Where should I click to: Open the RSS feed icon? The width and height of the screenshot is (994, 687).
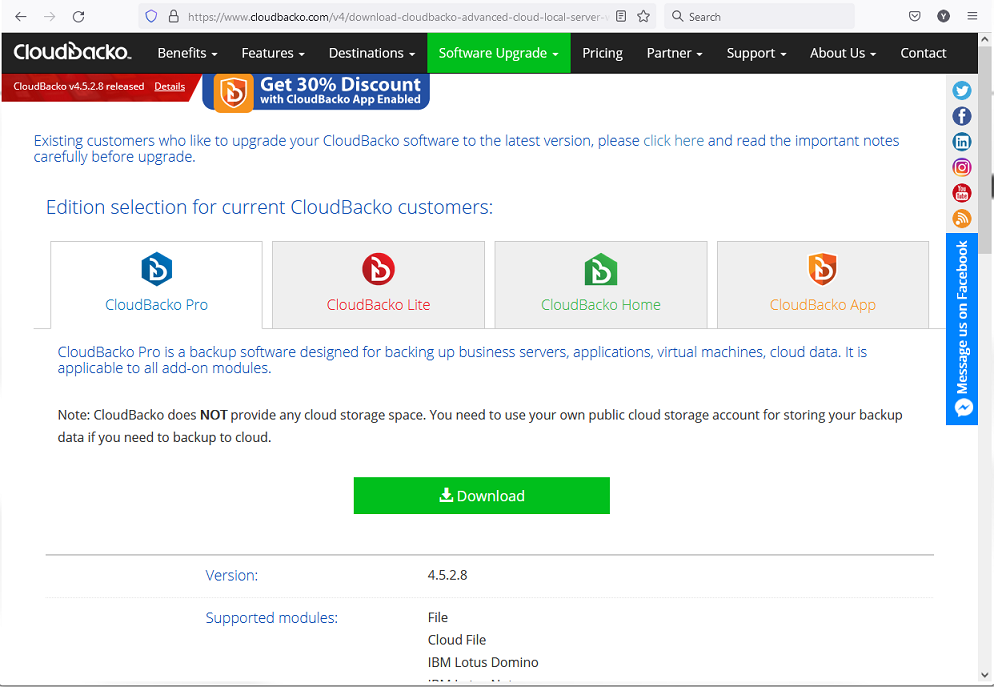coord(962,219)
